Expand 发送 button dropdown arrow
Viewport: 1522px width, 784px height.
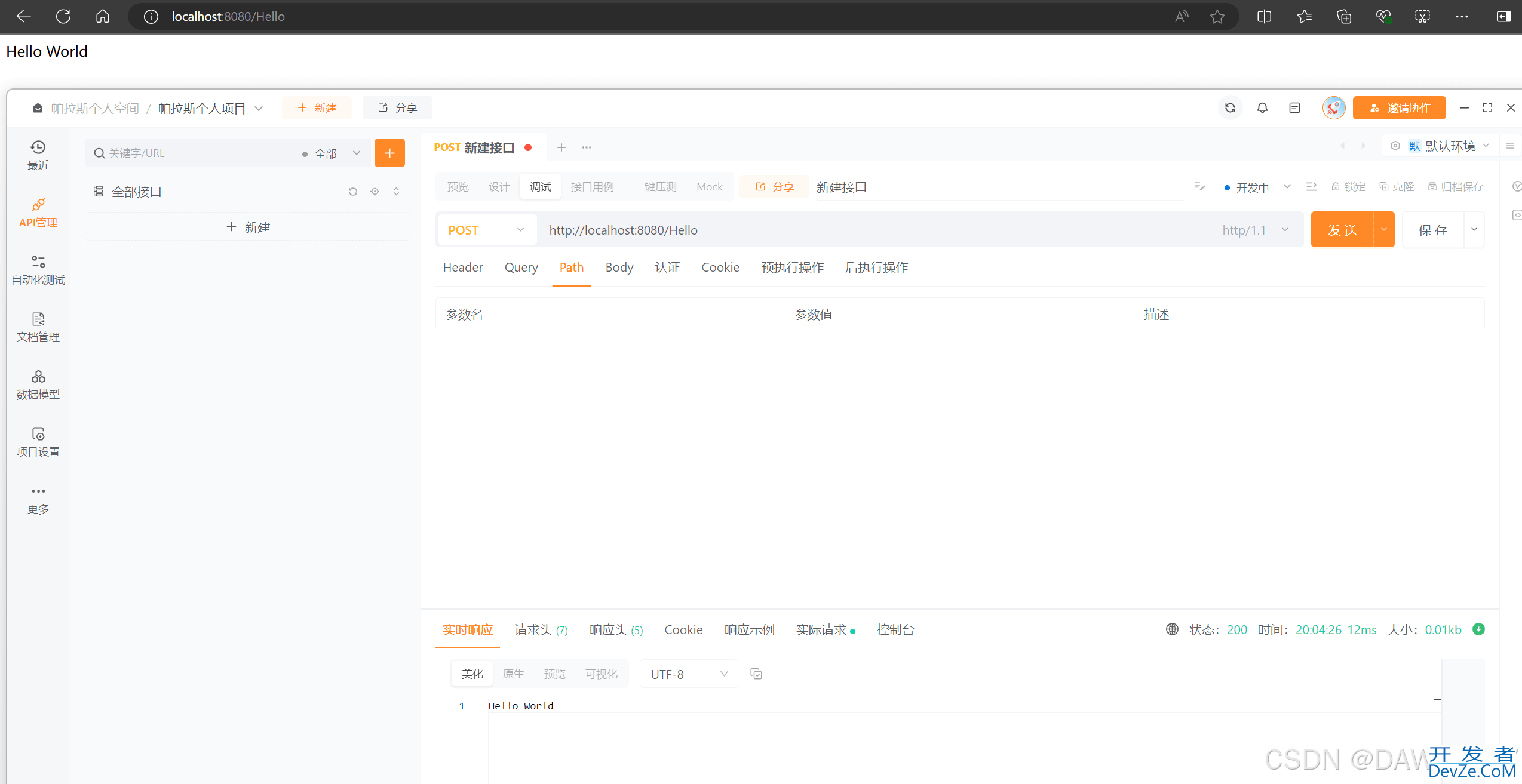[x=1384, y=229]
